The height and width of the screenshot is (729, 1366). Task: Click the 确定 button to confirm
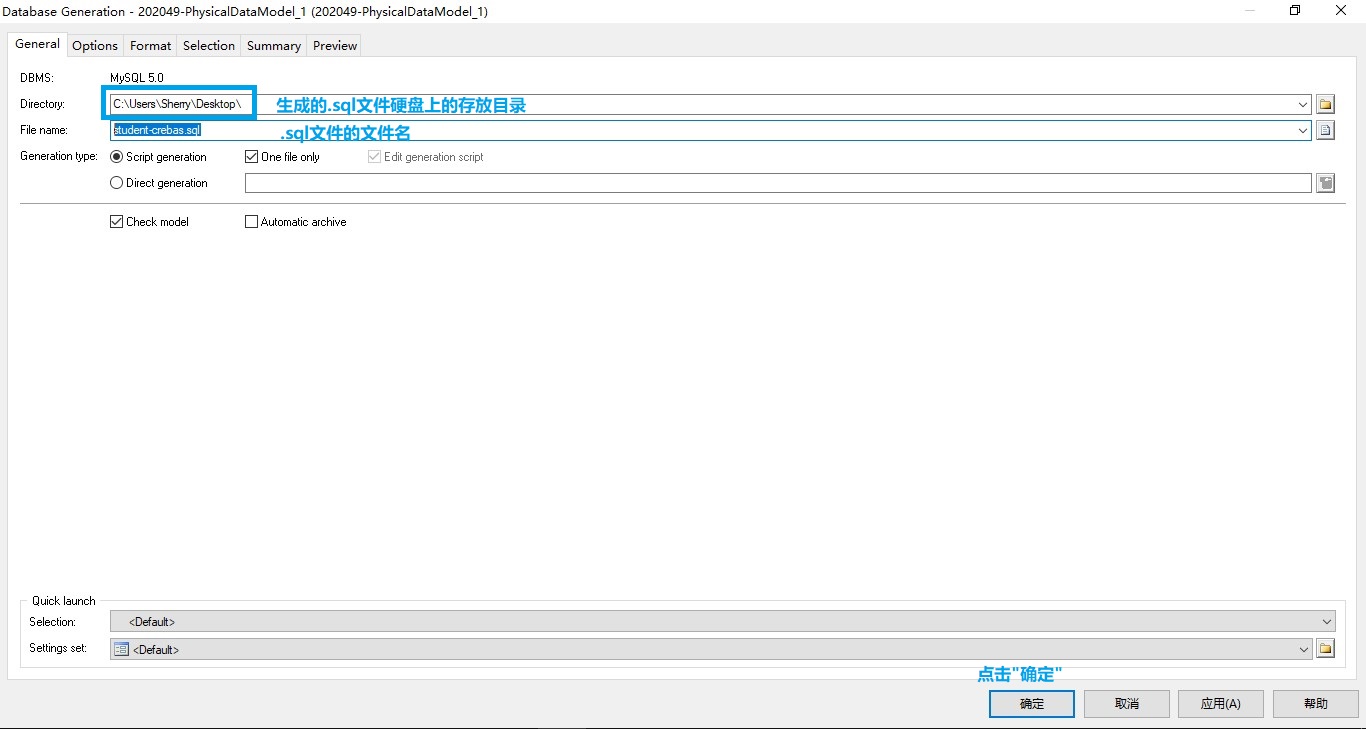1031,703
